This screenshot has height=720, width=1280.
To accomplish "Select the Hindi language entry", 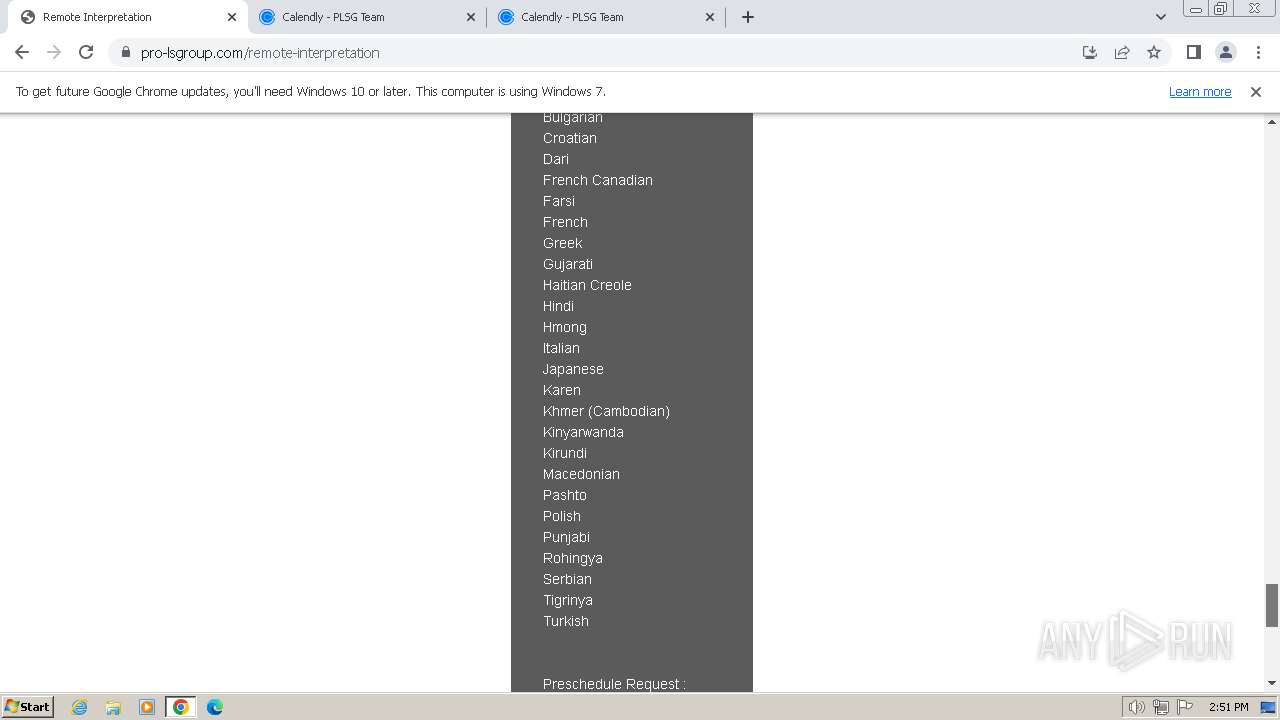I will click(x=558, y=306).
